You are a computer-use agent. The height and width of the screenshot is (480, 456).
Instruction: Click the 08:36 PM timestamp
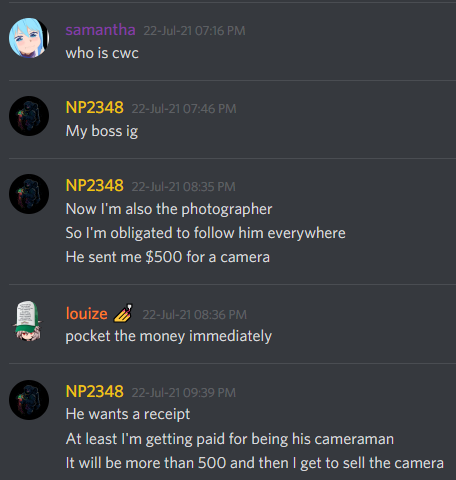pyautogui.click(x=195, y=315)
